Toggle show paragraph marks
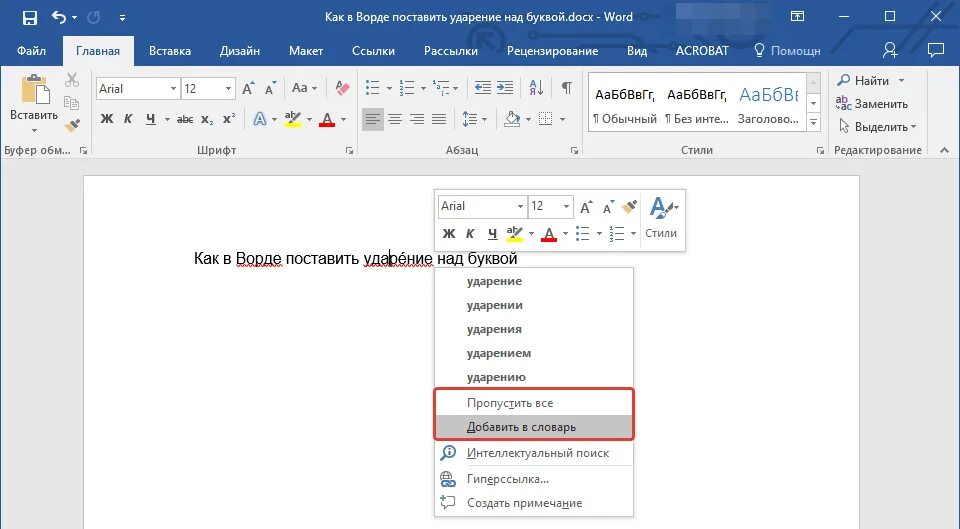Screen dimensions: 960x529 tap(567, 88)
